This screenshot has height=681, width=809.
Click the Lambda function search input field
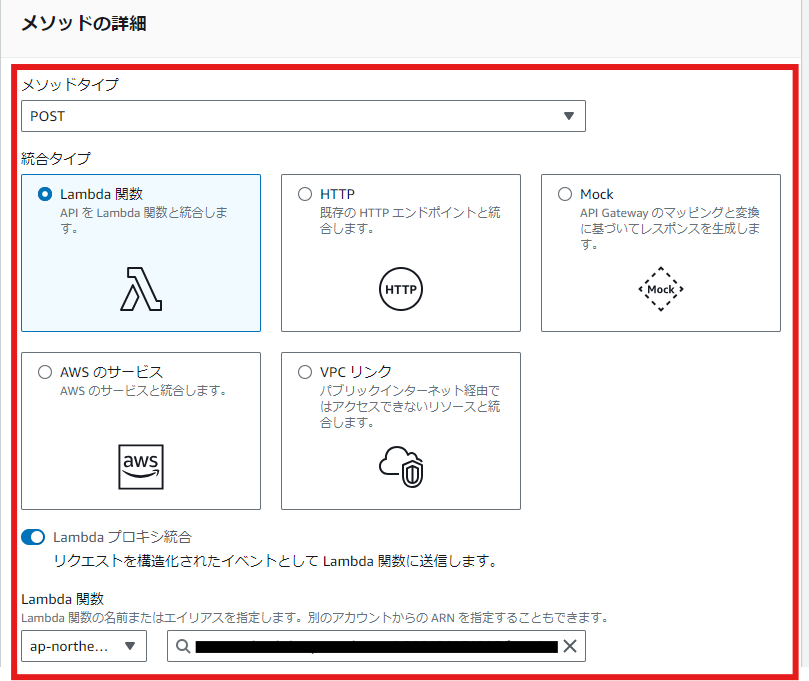pyautogui.click(x=376, y=646)
